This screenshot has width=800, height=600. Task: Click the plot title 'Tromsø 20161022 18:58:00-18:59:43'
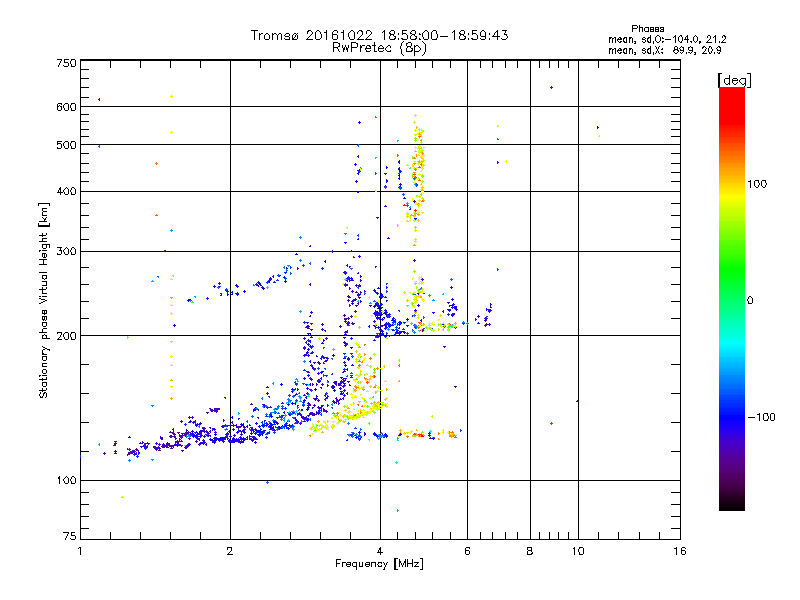[x=379, y=35]
